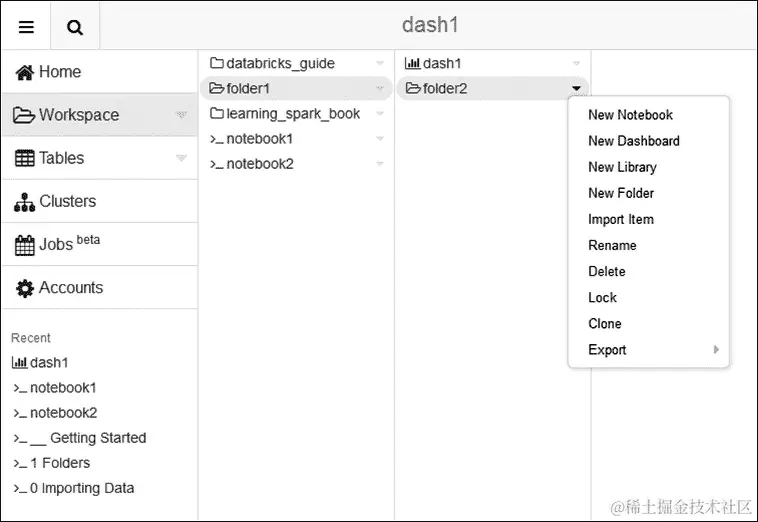758x522 pixels.
Task: Open learning_spark_book folder name
Action: 293,114
